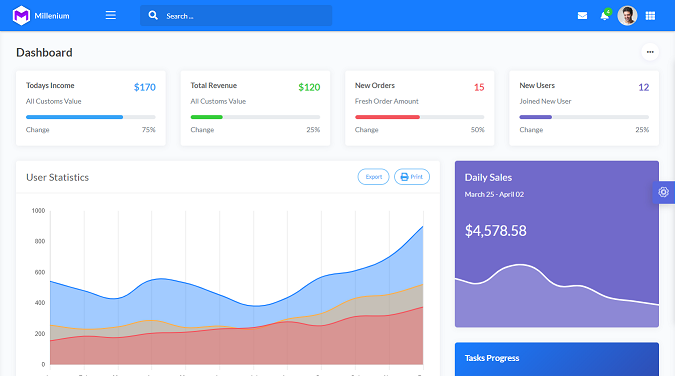Open the notifications bell
The height and width of the screenshot is (376, 675).
[x=604, y=16]
